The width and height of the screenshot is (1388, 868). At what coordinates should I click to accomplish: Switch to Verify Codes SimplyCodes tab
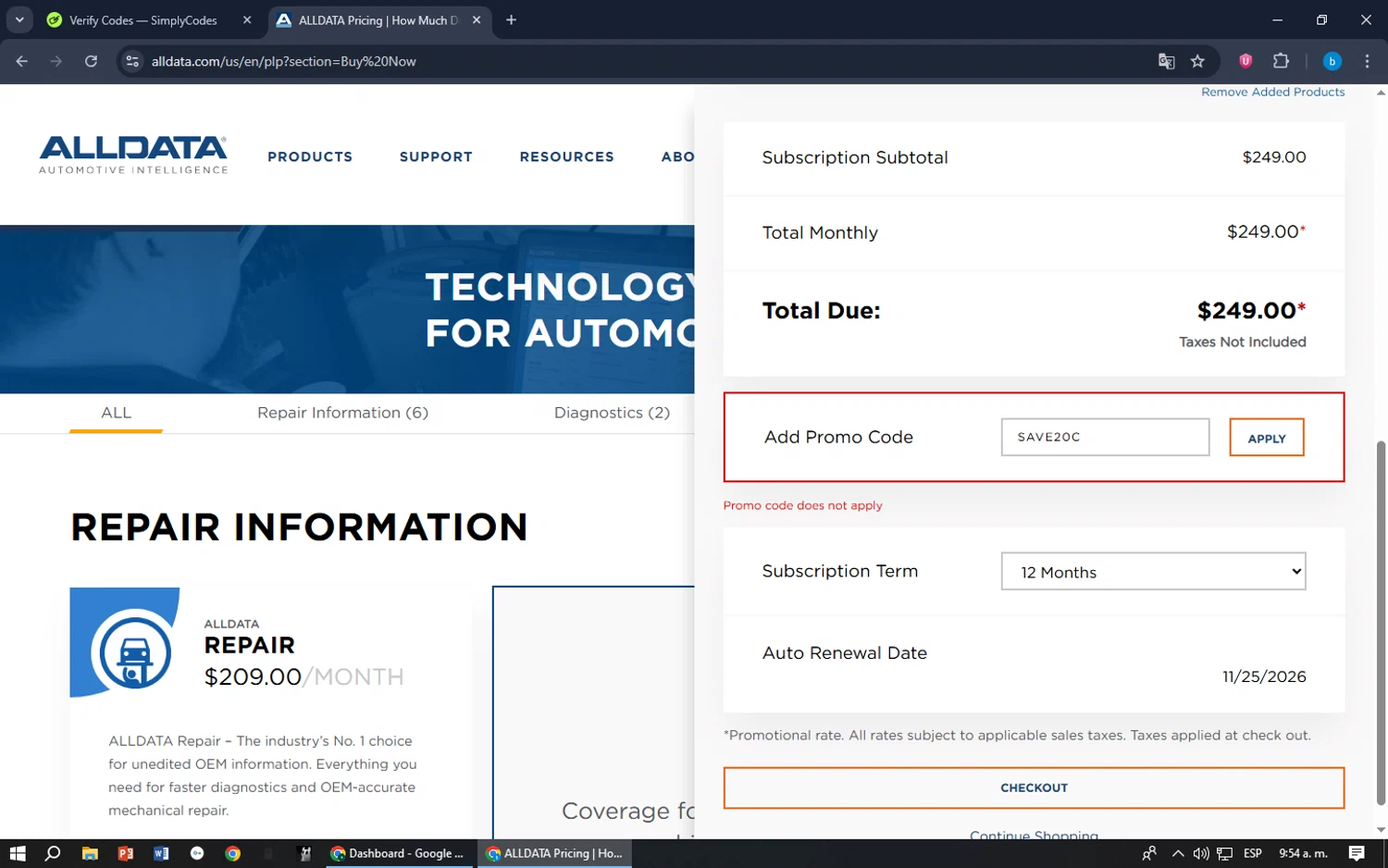143,20
